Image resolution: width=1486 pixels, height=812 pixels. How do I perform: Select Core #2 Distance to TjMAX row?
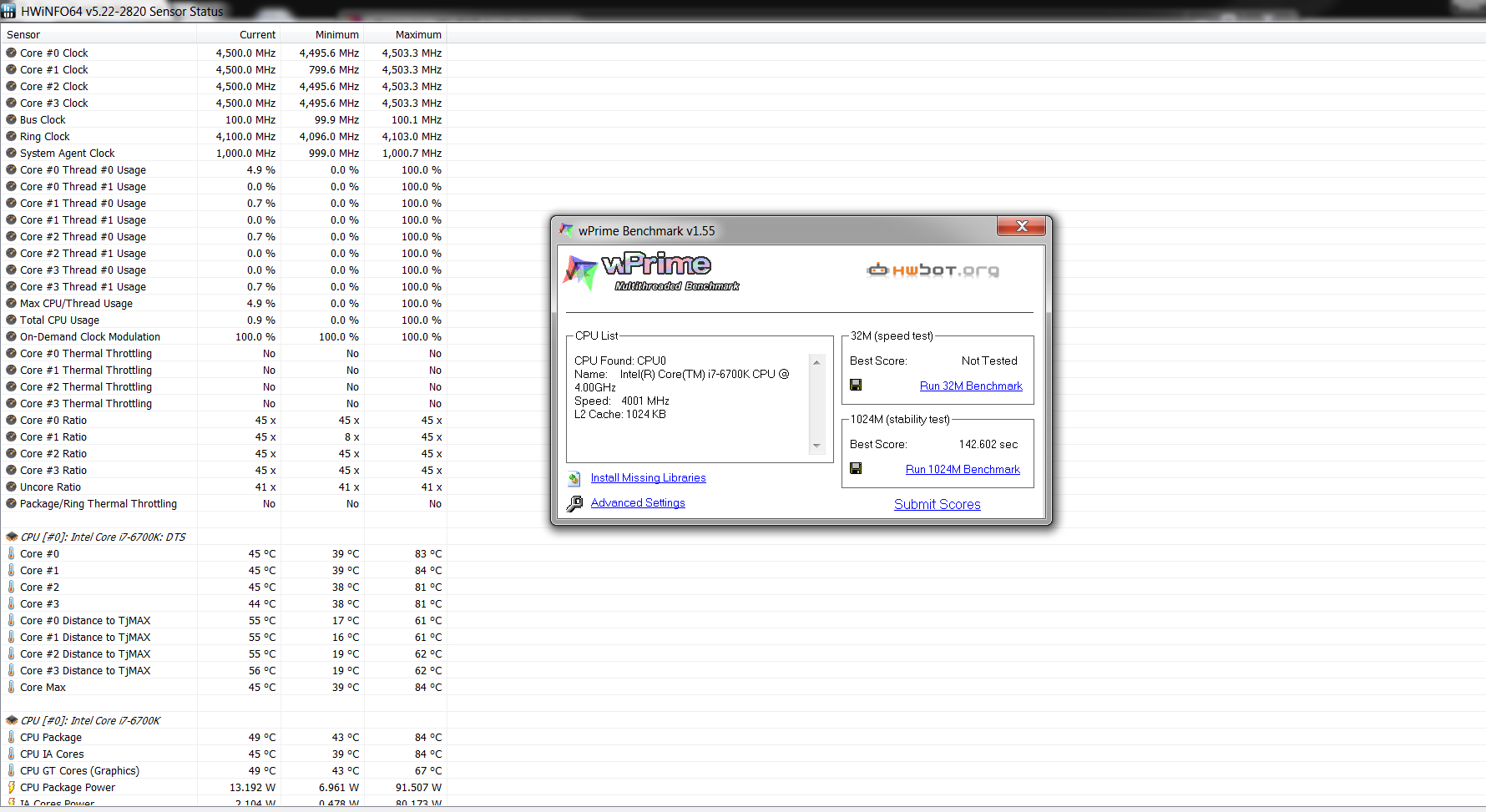tap(224, 653)
